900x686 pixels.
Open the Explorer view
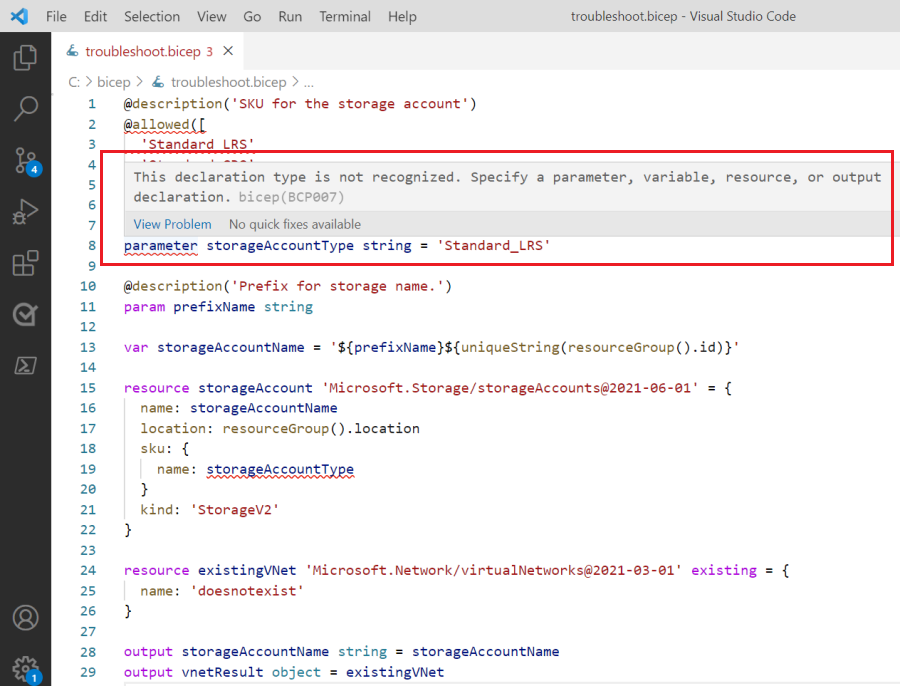pos(26,57)
